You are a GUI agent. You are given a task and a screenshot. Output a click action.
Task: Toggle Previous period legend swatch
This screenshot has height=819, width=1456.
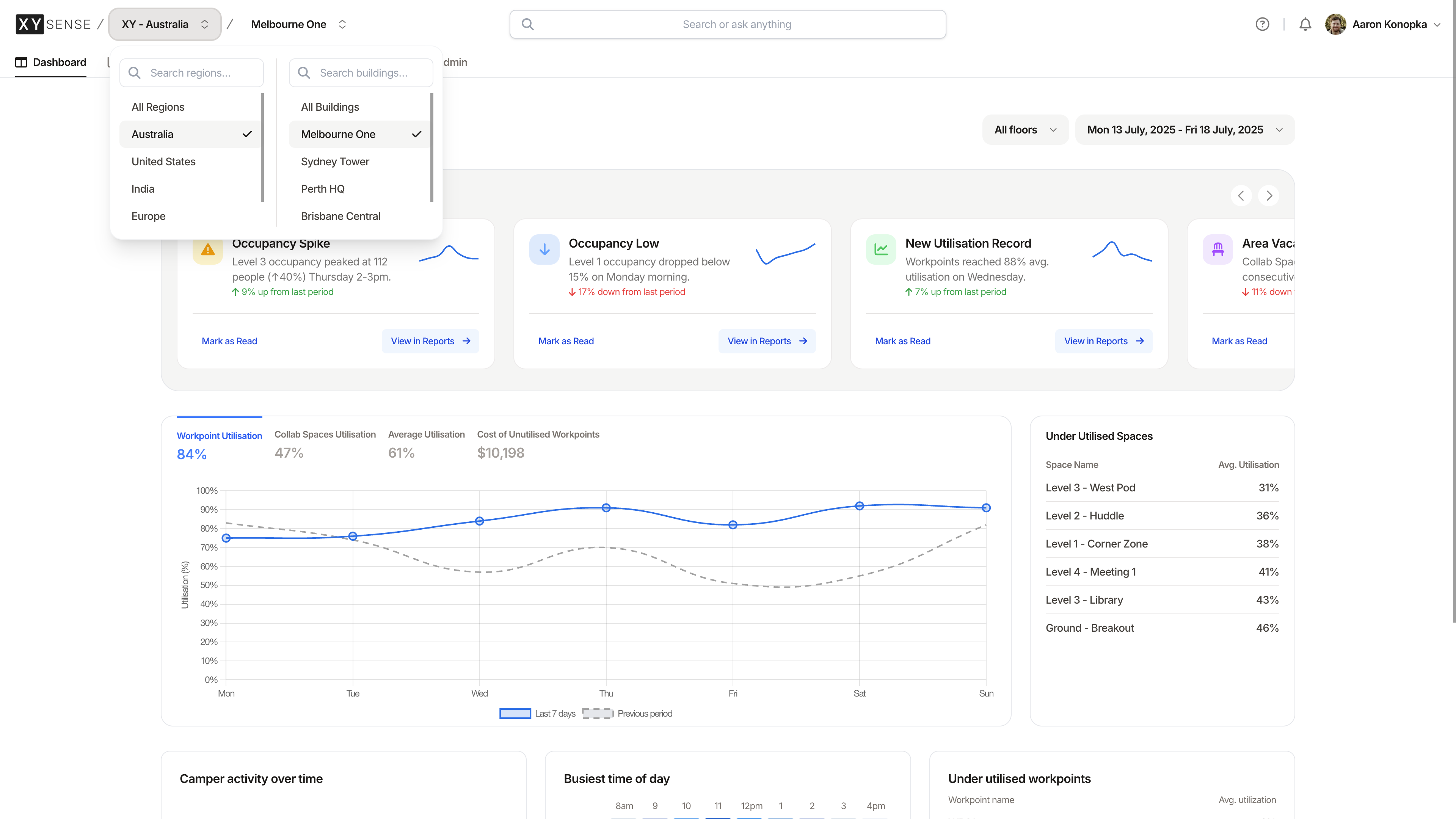598,713
